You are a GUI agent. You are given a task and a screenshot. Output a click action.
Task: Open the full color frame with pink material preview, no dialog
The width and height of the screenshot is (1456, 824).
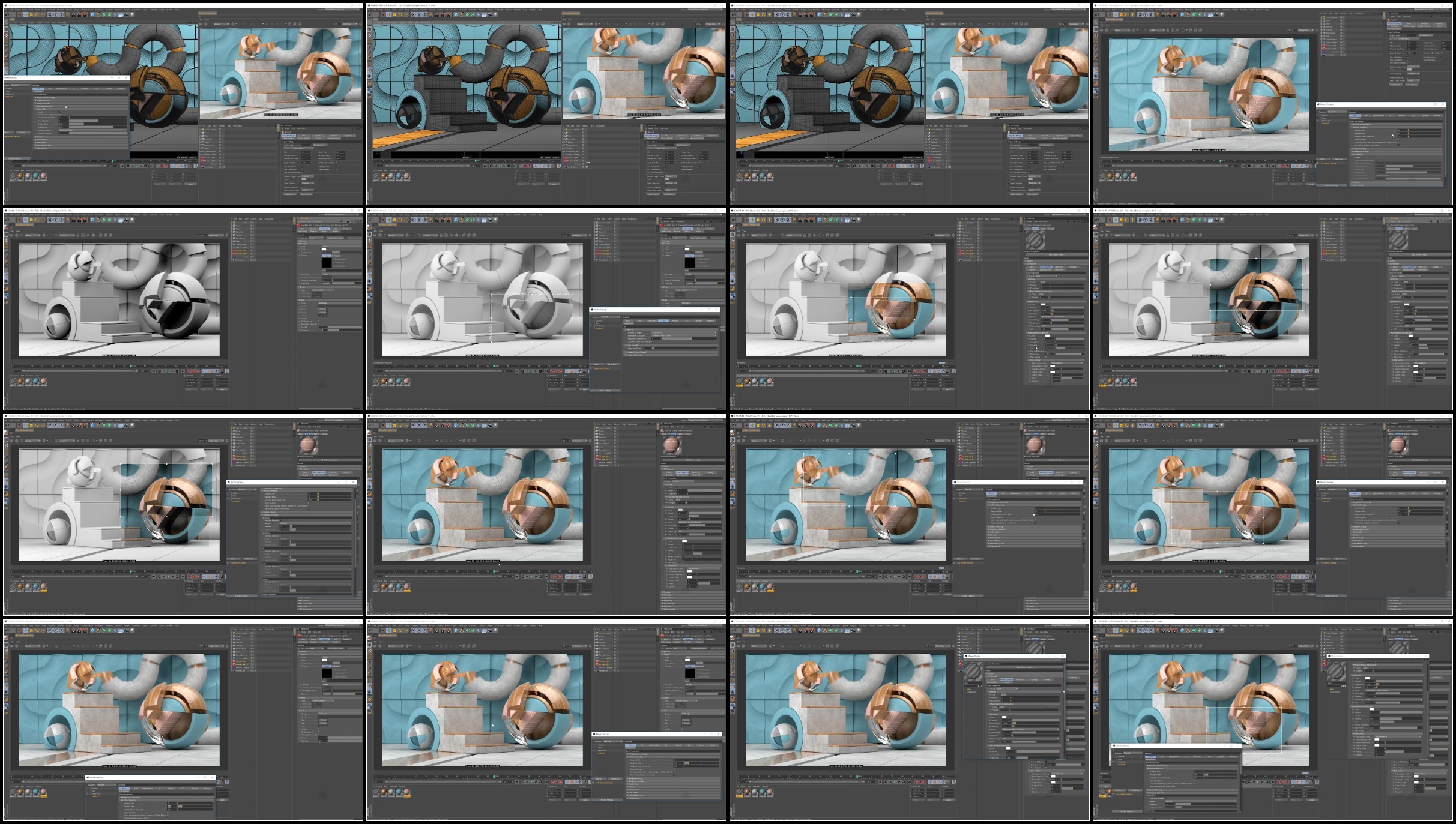click(546, 515)
